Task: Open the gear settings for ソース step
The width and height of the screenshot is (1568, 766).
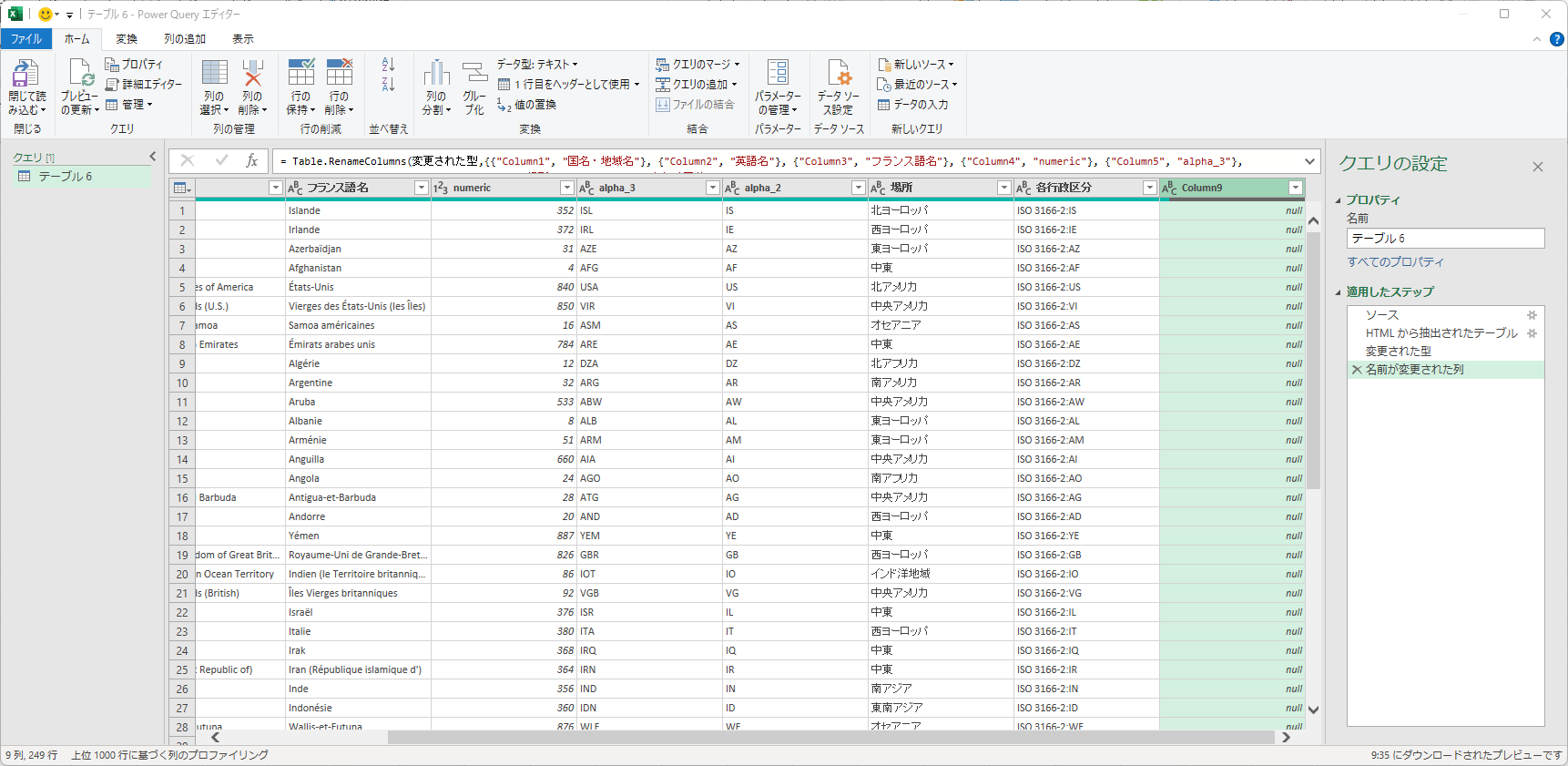Action: point(1532,315)
